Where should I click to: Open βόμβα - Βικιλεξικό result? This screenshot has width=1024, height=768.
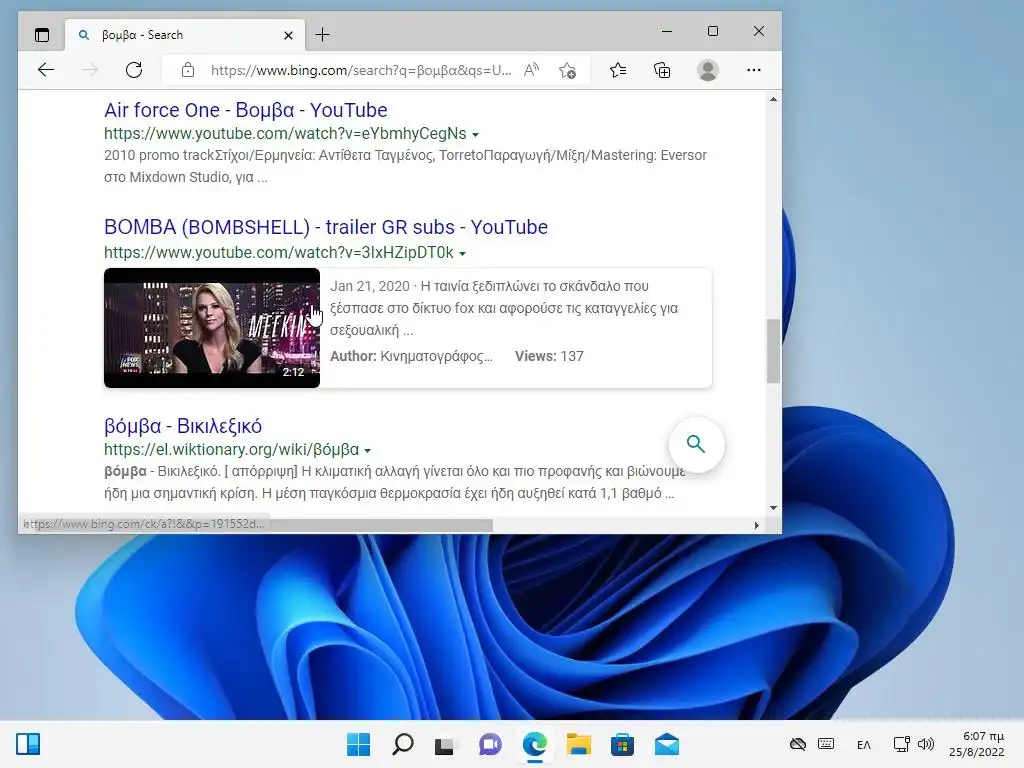point(183,426)
